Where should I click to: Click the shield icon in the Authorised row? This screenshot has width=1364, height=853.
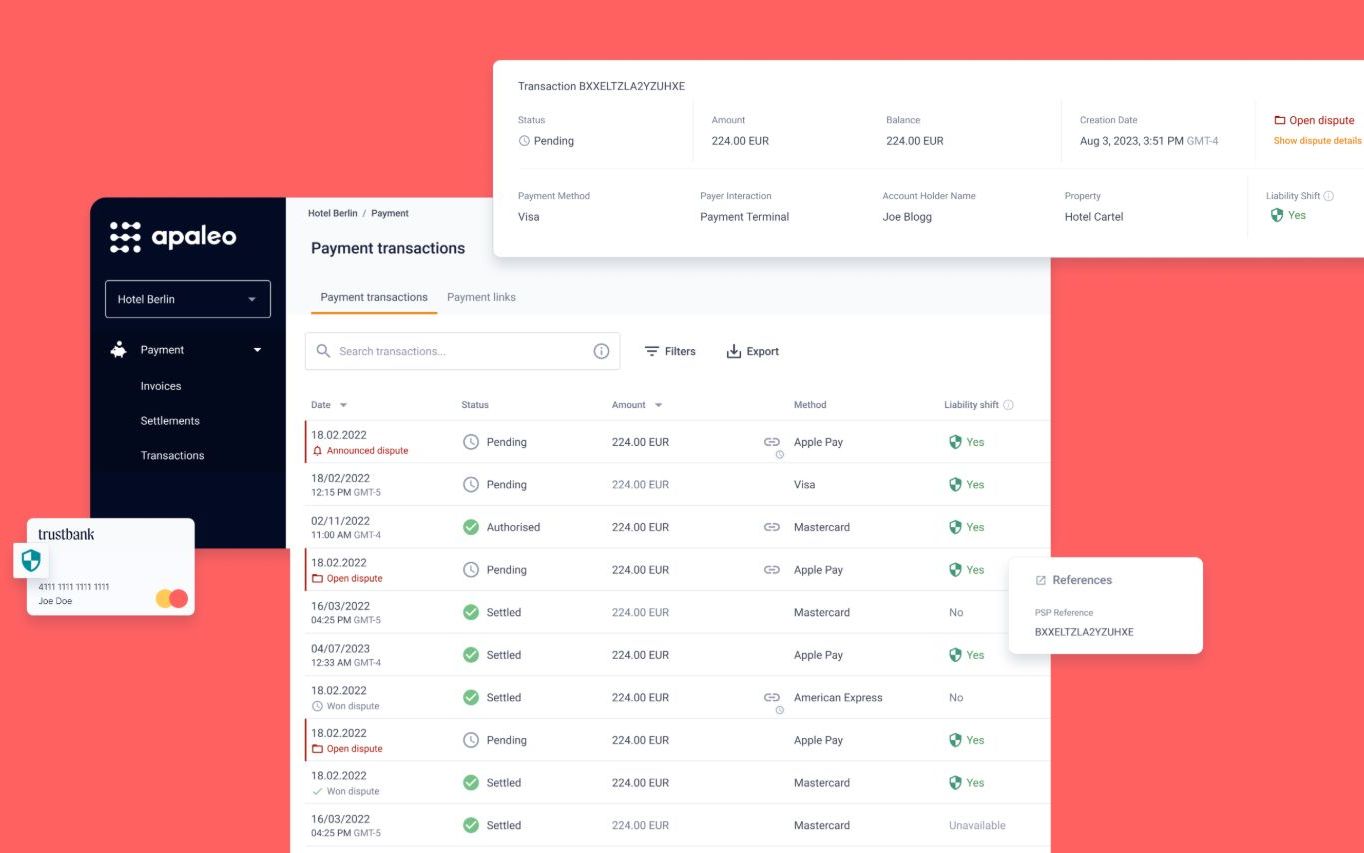tap(955, 527)
